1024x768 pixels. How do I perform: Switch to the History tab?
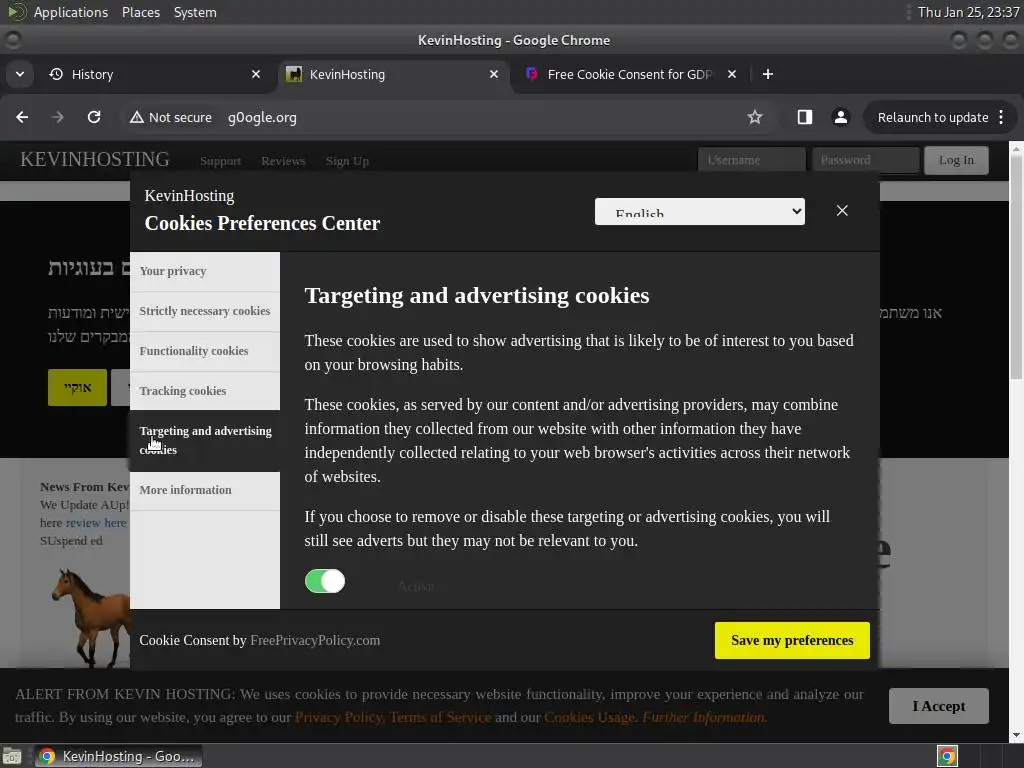(150, 74)
